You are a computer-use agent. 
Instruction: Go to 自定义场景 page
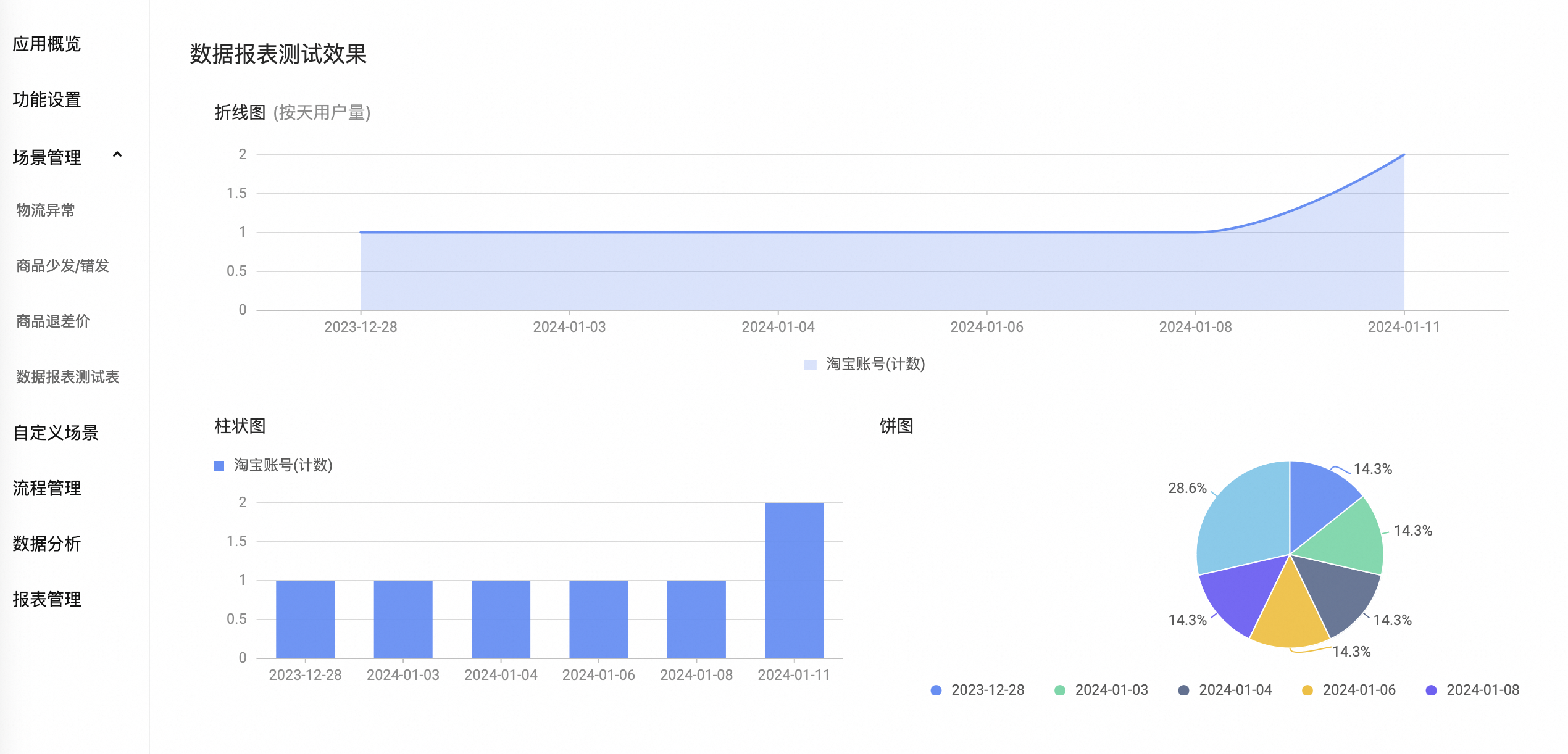tap(56, 433)
